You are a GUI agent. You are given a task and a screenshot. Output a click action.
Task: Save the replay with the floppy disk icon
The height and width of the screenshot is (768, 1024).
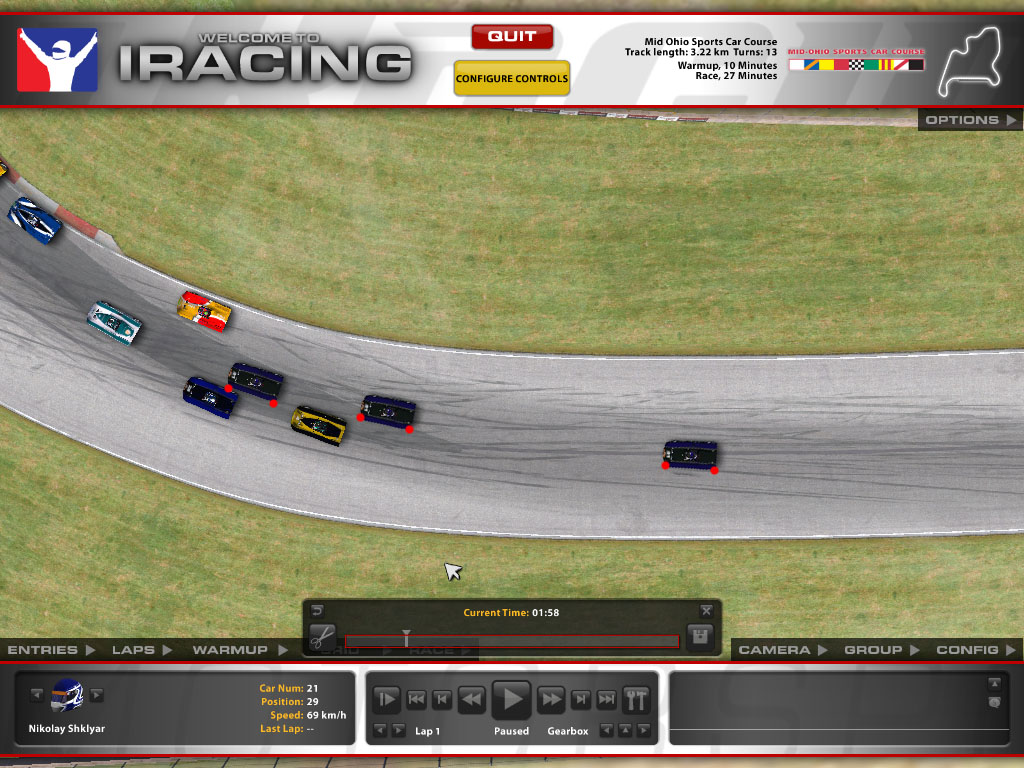pyautogui.click(x=701, y=637)
